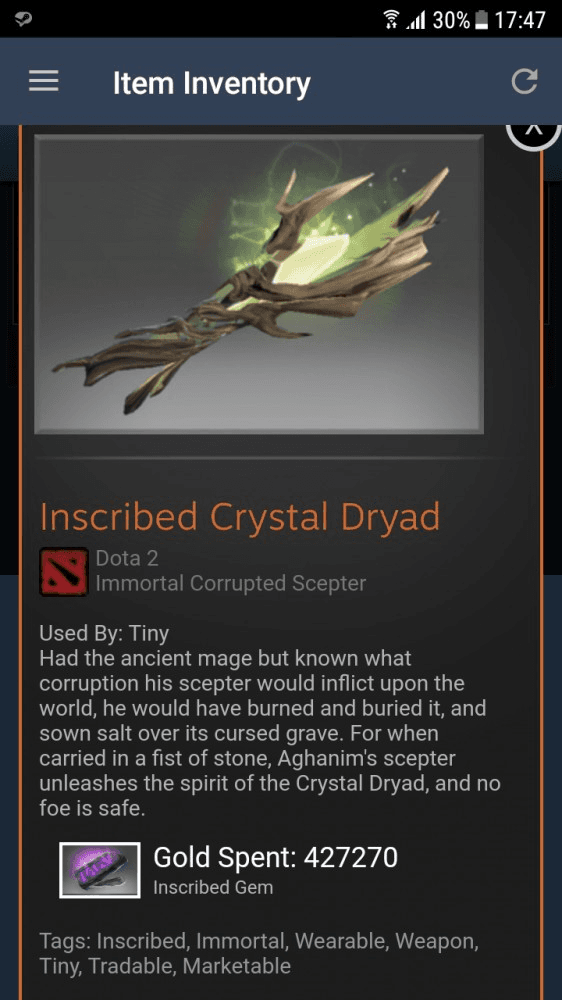Tap the cellular signal strength icon
Image resolution: width=562 pixels, height=1000 pixels.
pyautogui.click(x=416, y=20)
